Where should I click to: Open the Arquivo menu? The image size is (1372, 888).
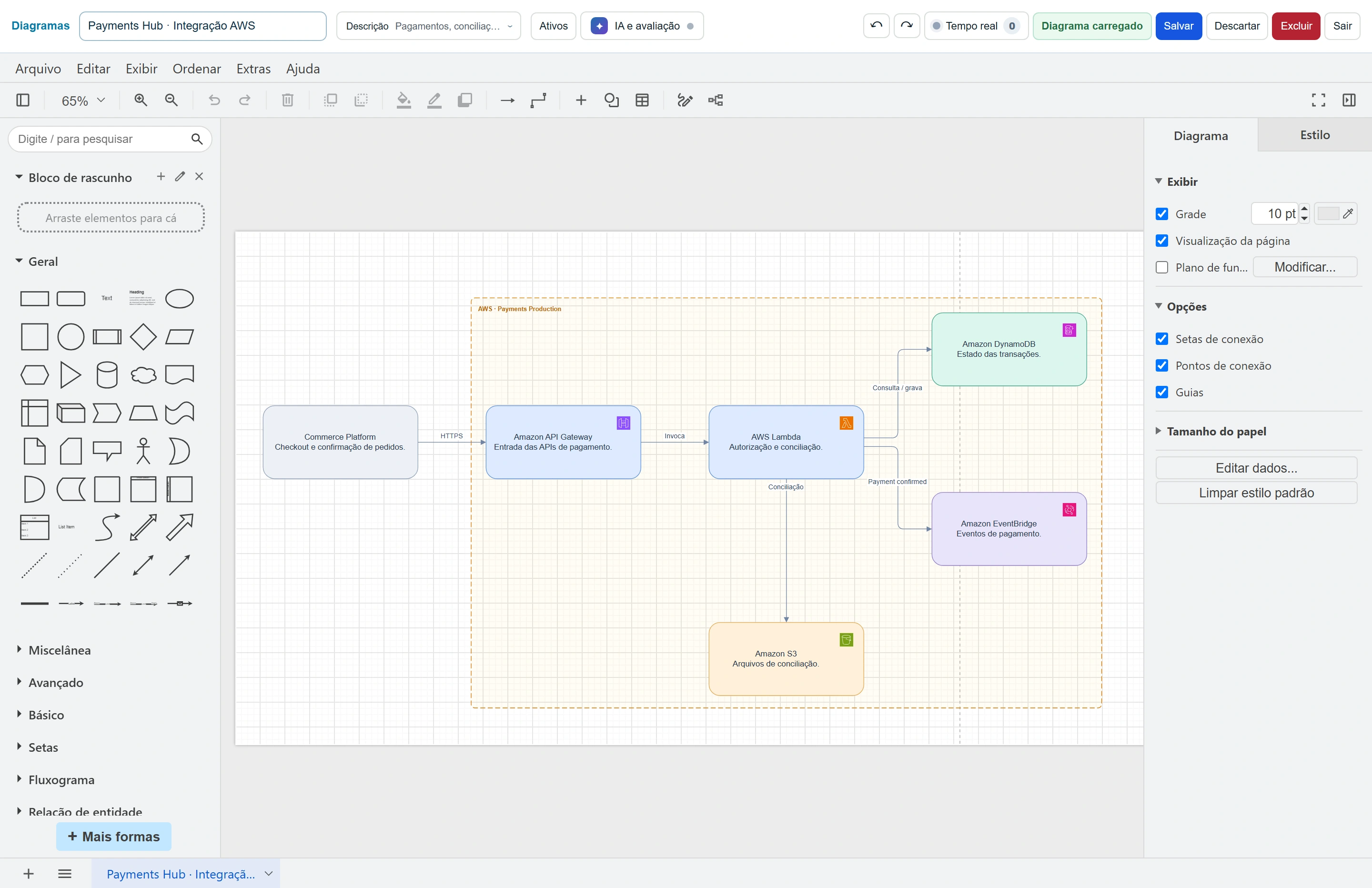click(x=38, y=69)
